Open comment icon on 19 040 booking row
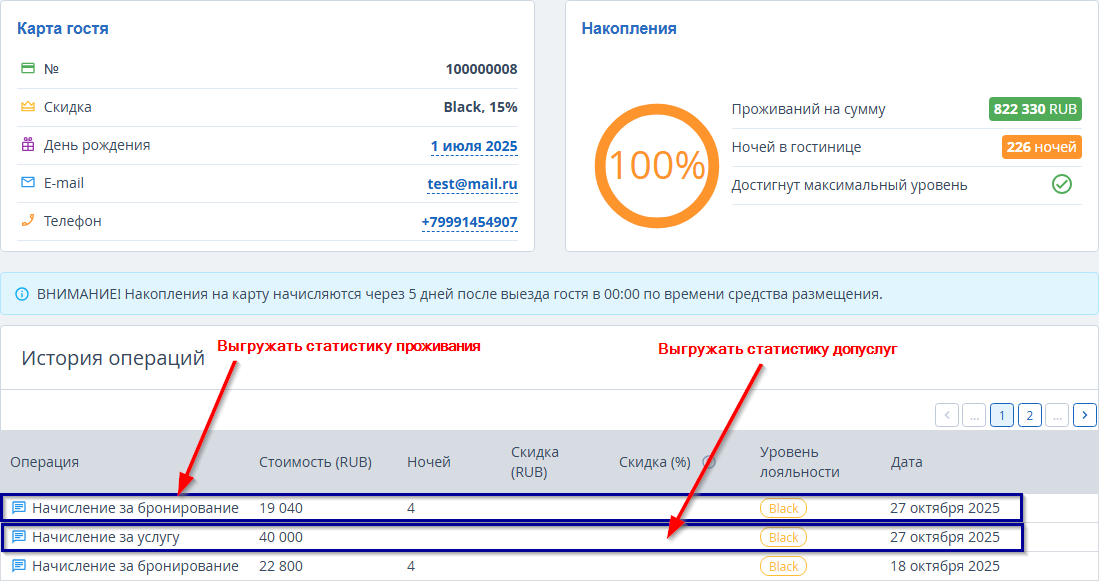The width and height of the screenshot is (1099, 581). click(18, 508)
